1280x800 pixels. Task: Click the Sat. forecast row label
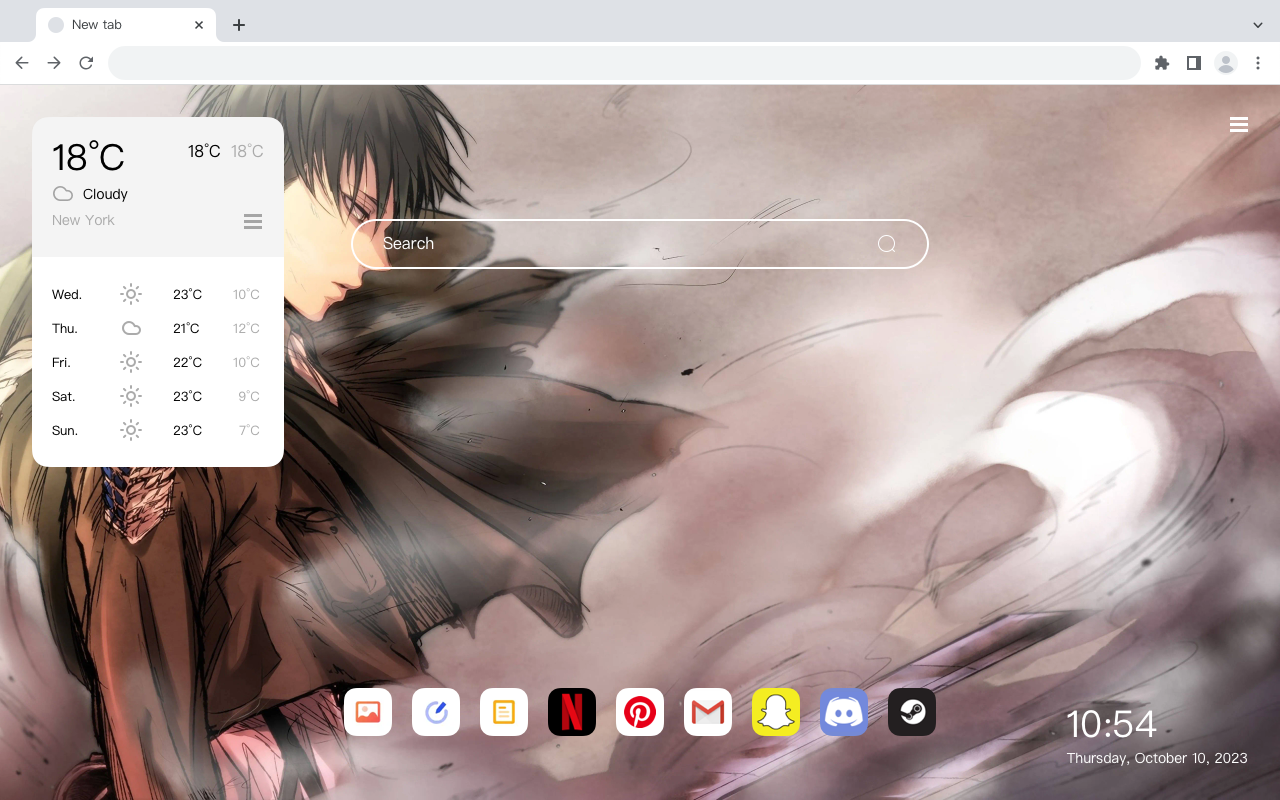pos(64,397)
